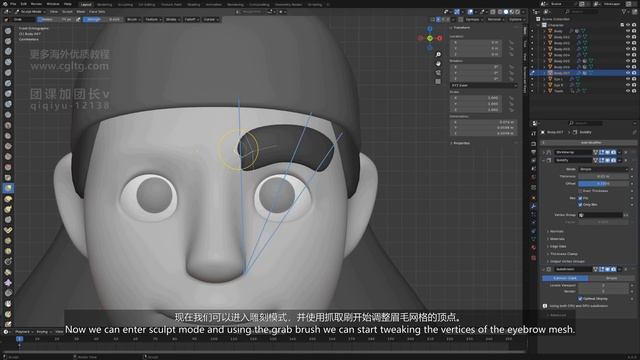Screen dimensions: 640x360
Task: Expand the Properties section in sidebar
Action: point(461,143)
